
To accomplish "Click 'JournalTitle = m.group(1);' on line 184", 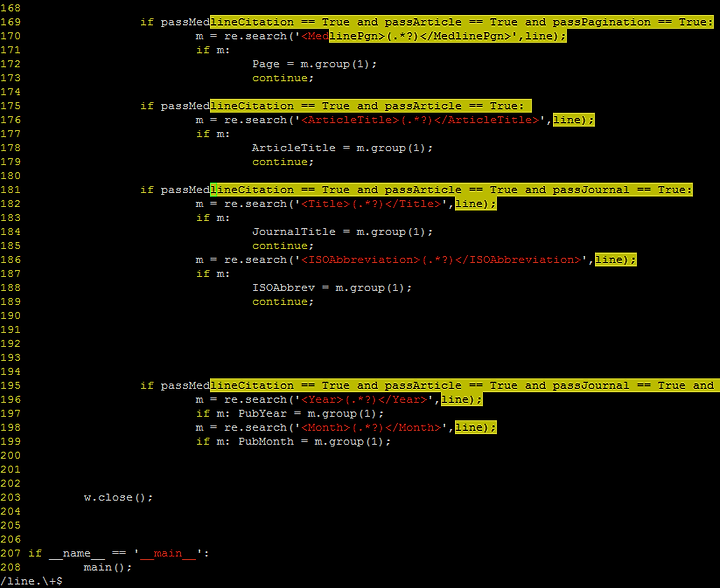I will [x=342, y=232].
